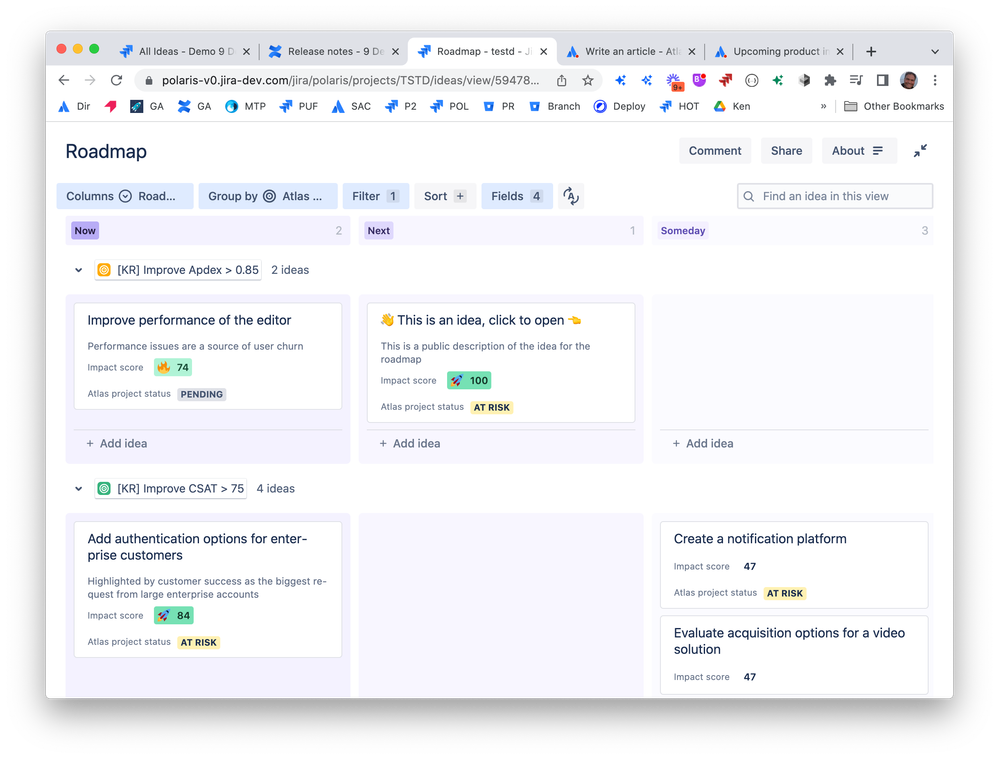Open the Fields selector
The width and height of the screenshot is (999, 759).
[517, 196]
